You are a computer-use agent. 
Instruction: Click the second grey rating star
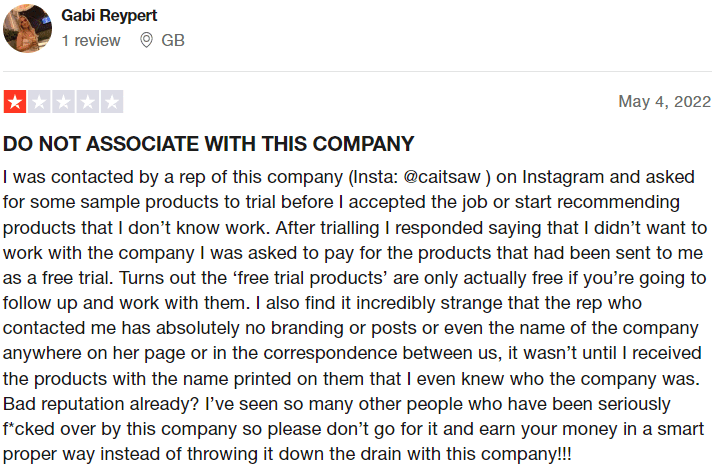click(x=39, y=102)
